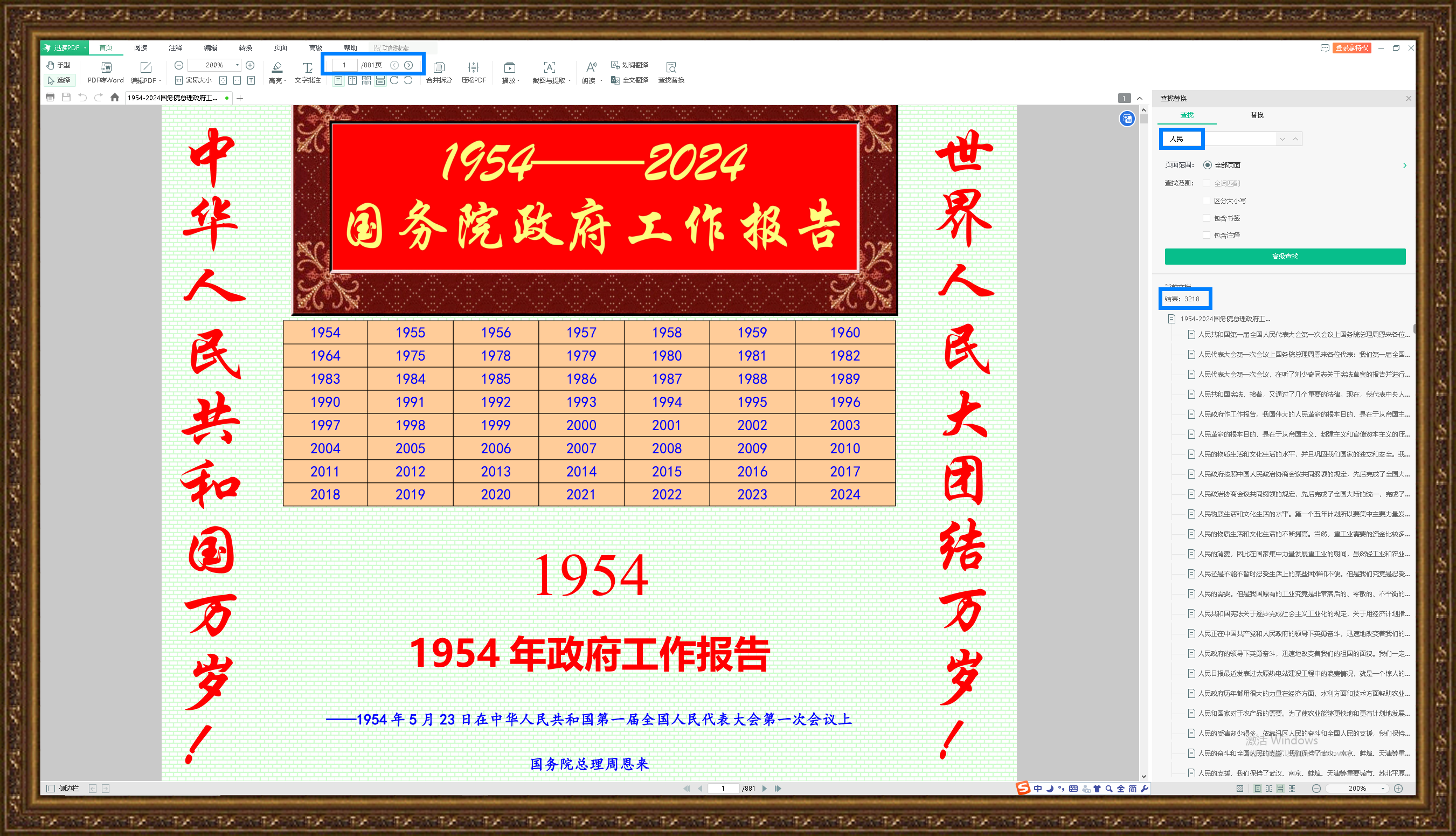Expand the 截图与提取 dropdown arrow
1456x836 pixels.
pyautogui.click(x=570, y=81)
